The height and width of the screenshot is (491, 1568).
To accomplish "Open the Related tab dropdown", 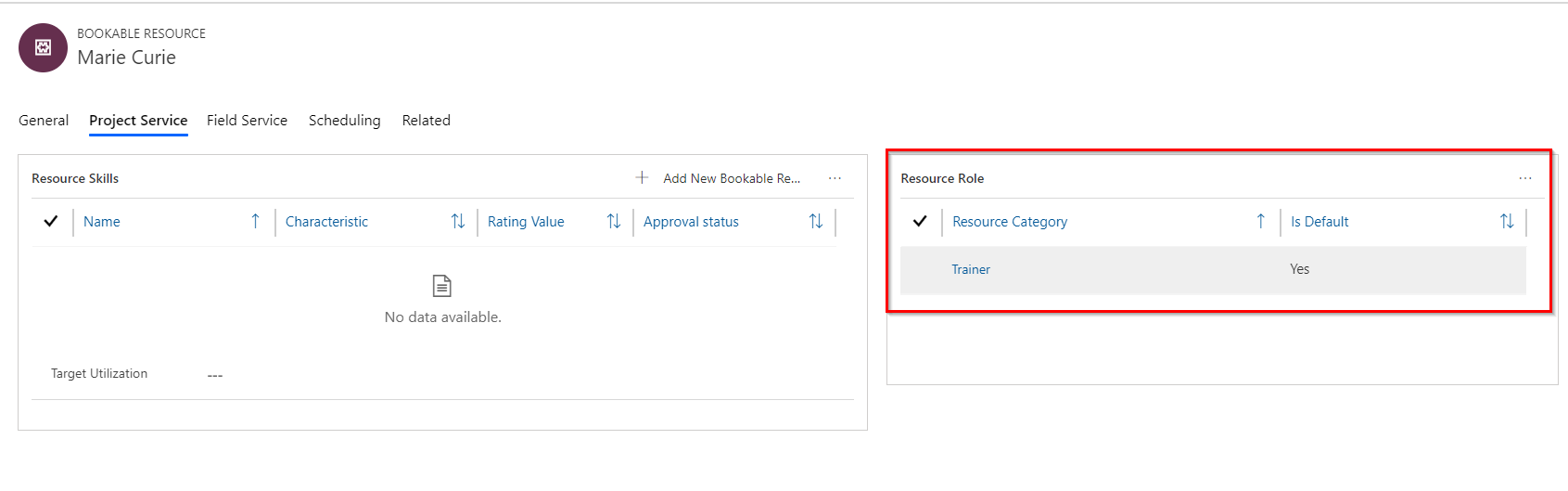I will [426, 121].
